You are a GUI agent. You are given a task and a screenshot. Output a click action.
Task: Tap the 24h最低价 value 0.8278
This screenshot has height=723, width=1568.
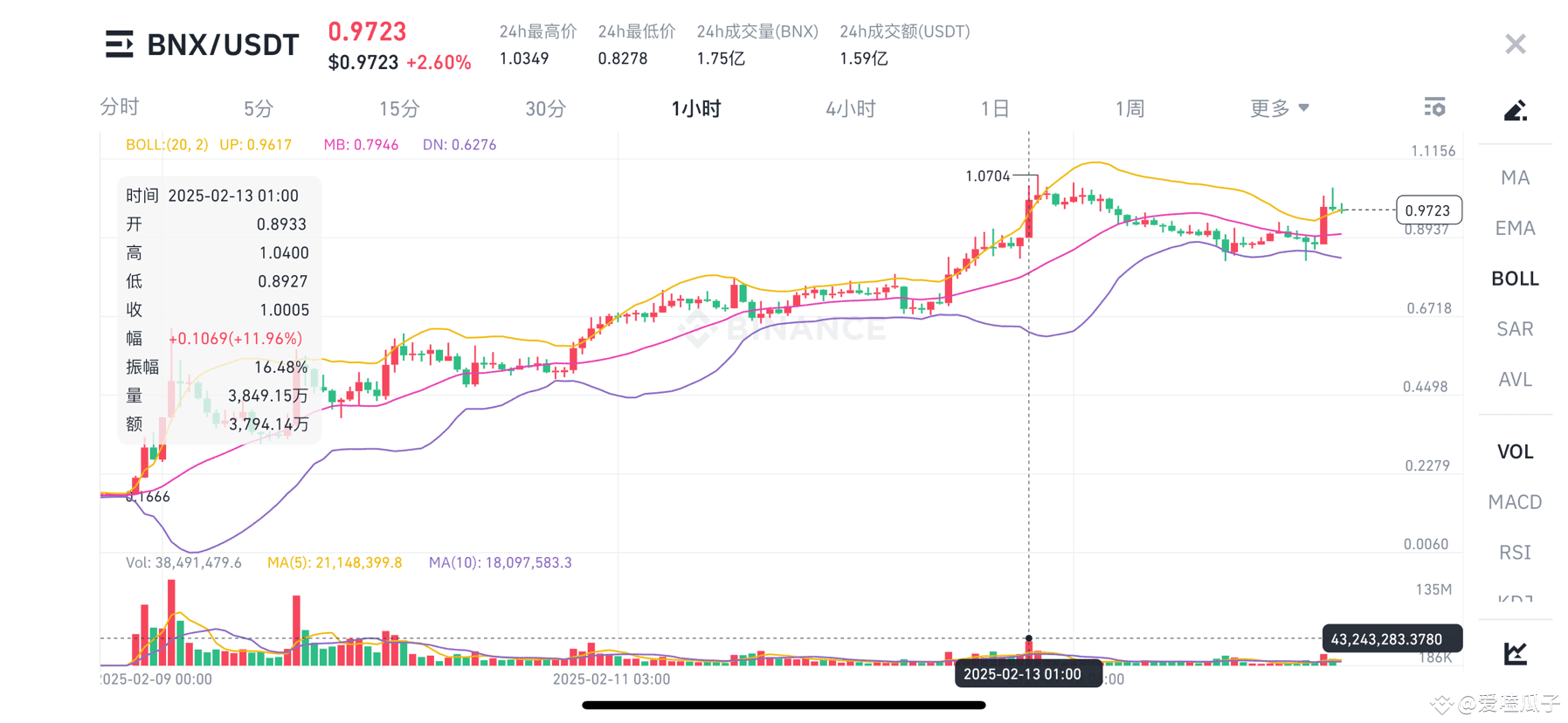(x=623, y=59)
